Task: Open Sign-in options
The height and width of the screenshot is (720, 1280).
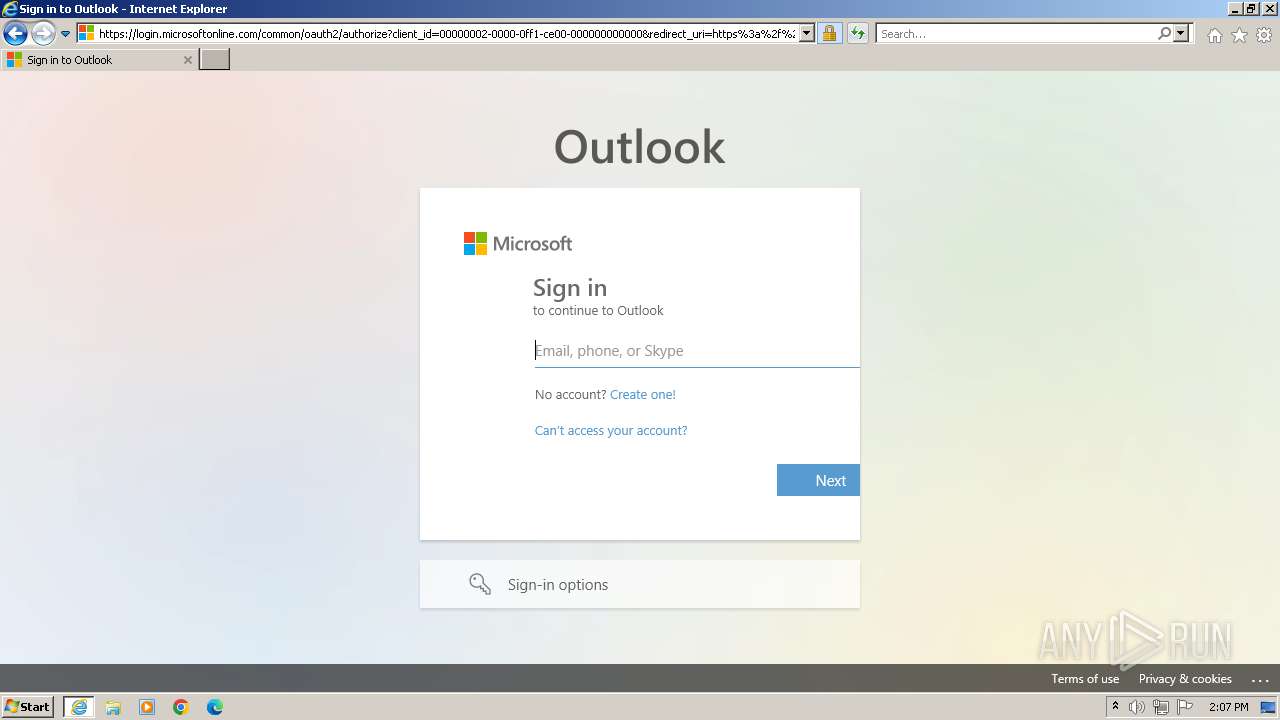Action: coord(640,584)
